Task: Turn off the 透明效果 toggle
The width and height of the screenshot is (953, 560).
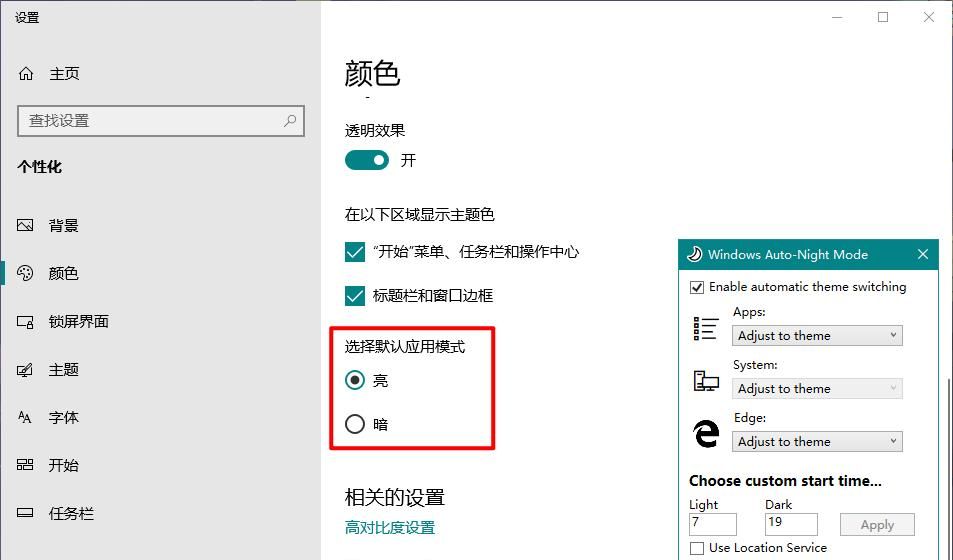Action: [366, 161]
